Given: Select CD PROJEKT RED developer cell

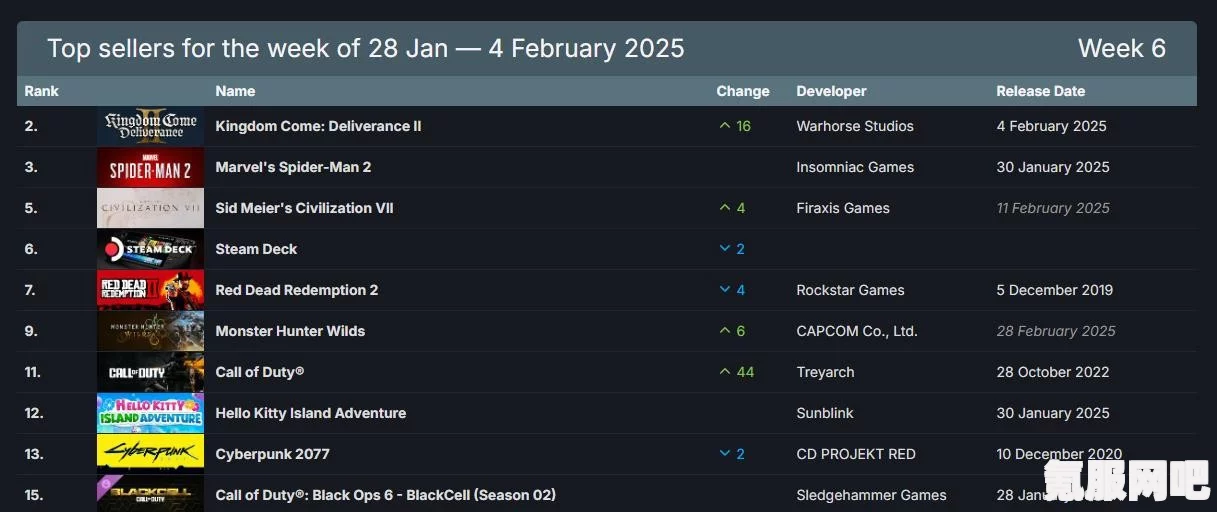Looking at the screenshot, I should tap(856, 454).
